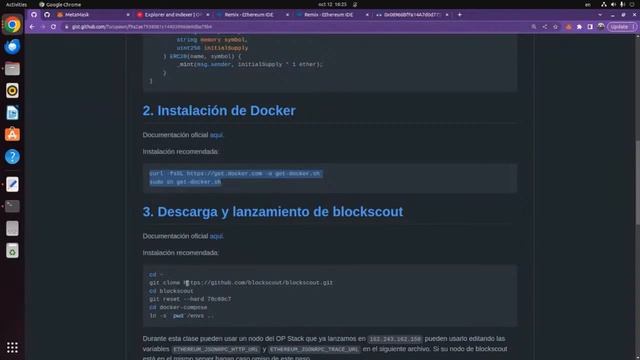Screen dimensions: 640x360
Task: Open the Extensions puzzle menu
Action: 579,27
